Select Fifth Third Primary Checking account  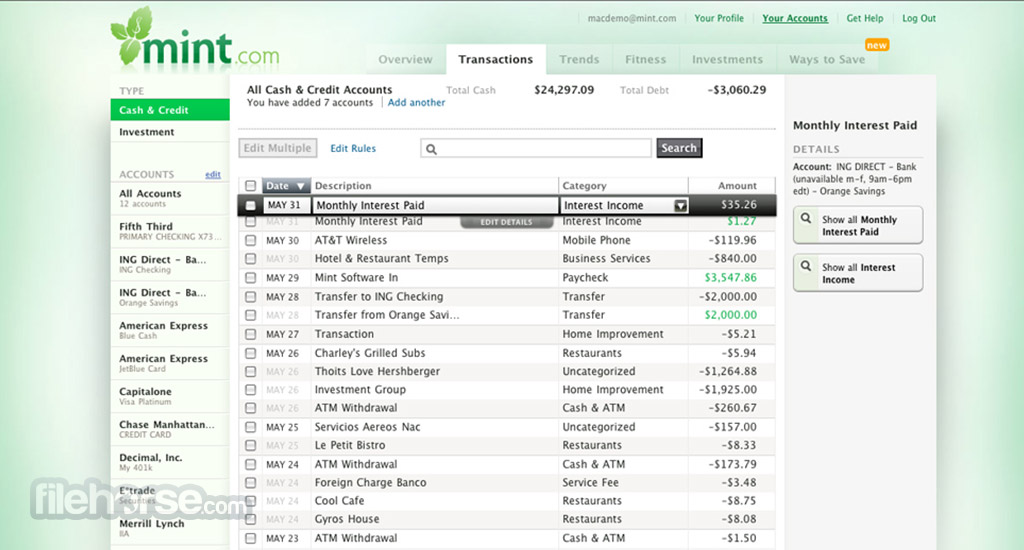click(170, 231)
